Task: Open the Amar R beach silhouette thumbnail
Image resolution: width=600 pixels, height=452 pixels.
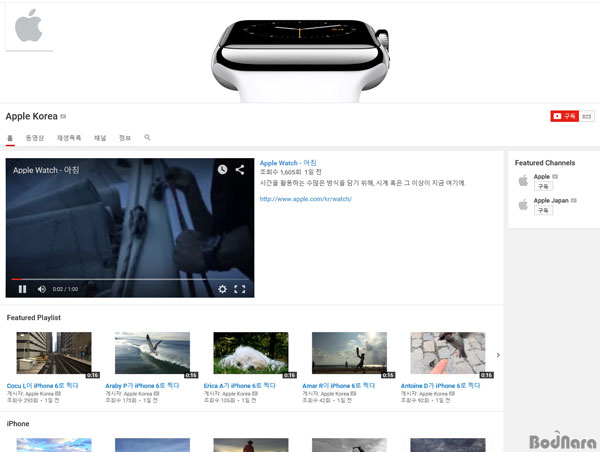Action: [x=349, y=353]
